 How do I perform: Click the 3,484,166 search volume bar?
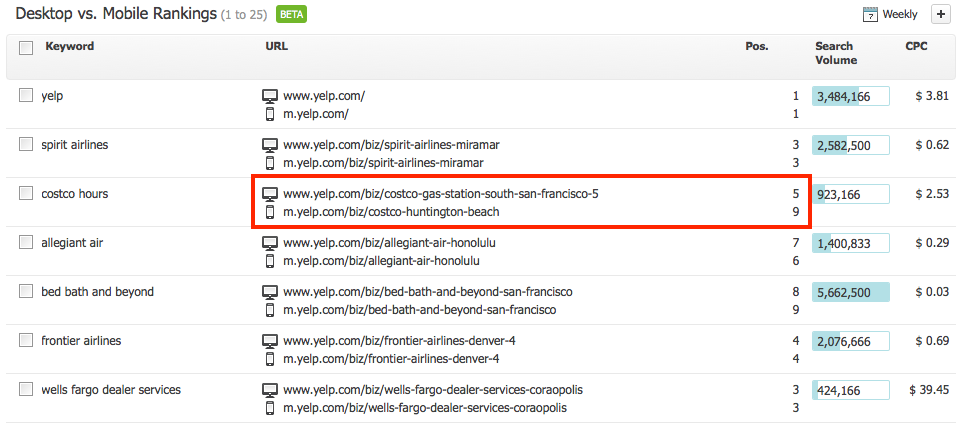[x=850, y=96]
